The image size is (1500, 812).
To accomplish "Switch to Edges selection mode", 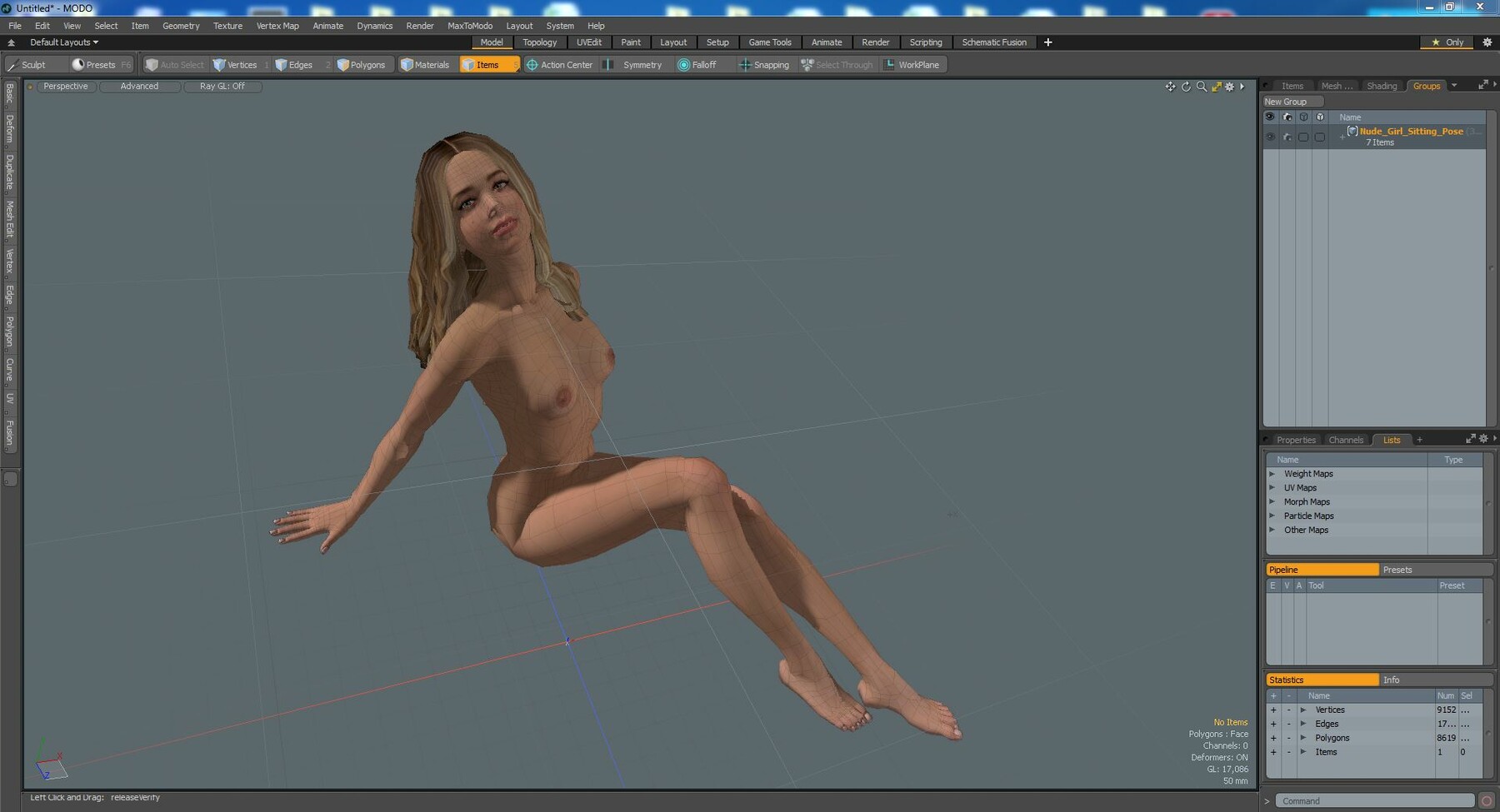I will [294, 65].
